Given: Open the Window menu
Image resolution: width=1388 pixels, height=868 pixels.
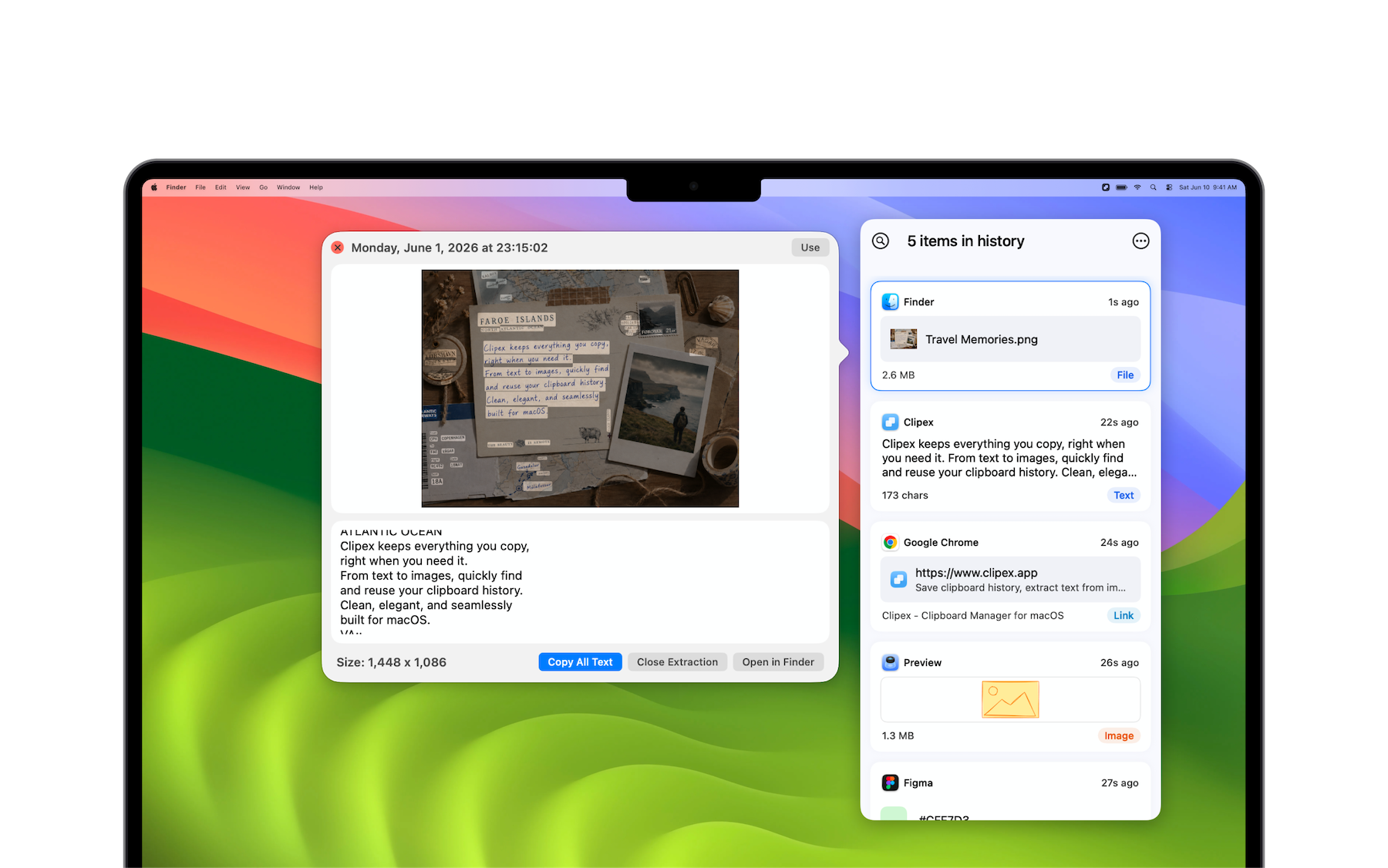Looking at the screenshot, I should [x=288, y=187].
